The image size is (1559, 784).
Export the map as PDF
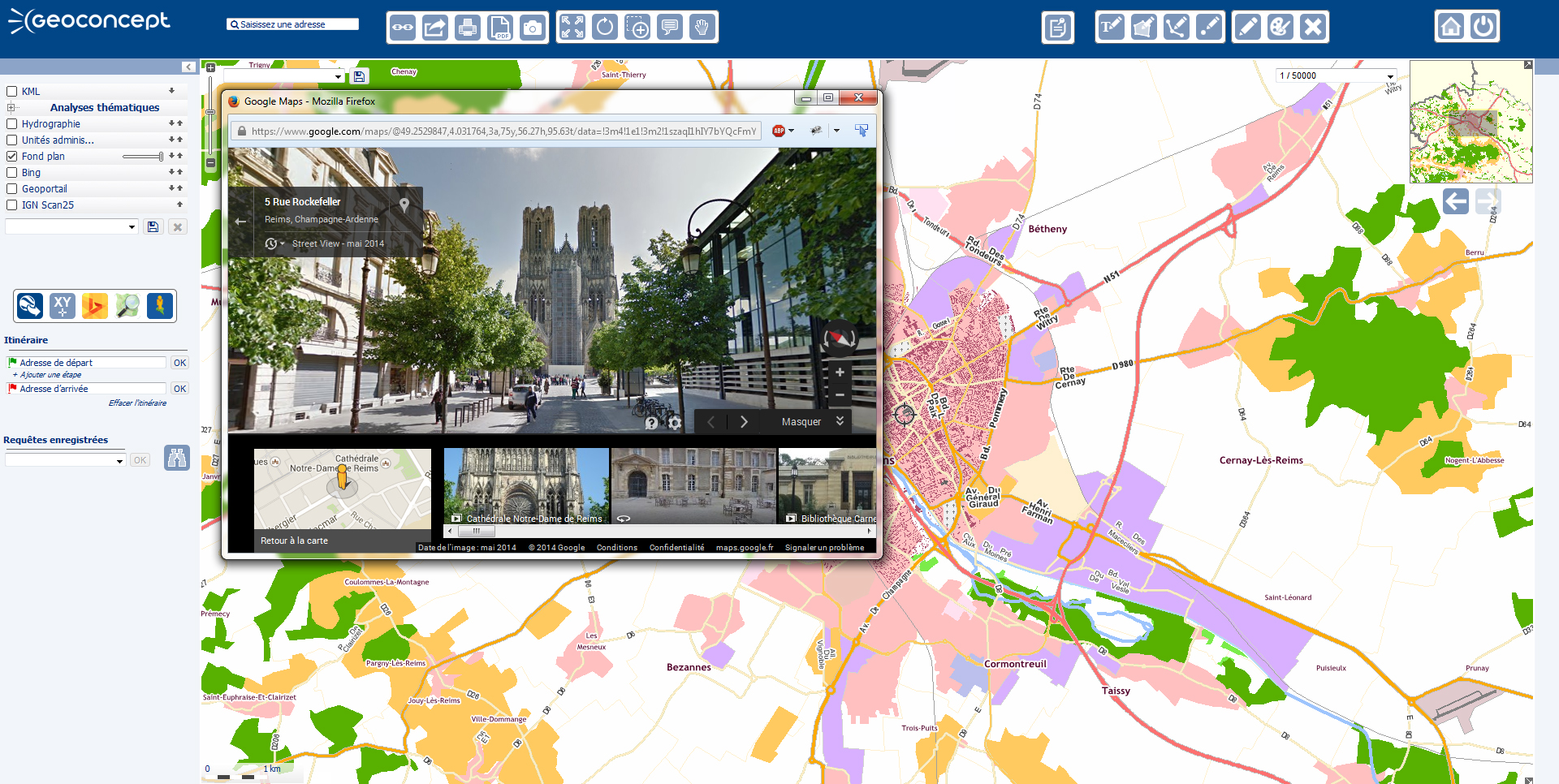pos(500,28)
